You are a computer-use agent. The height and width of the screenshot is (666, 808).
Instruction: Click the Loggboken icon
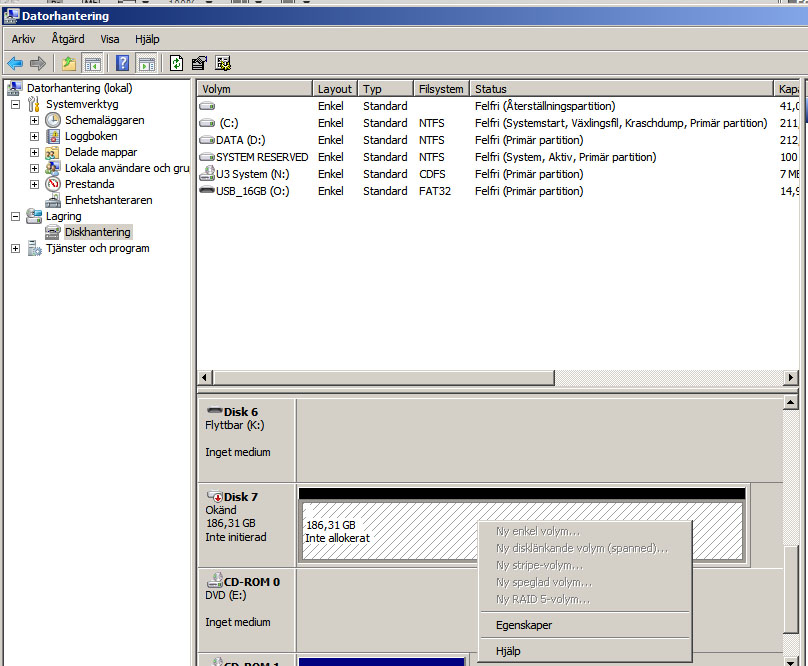tap(53, 136)
